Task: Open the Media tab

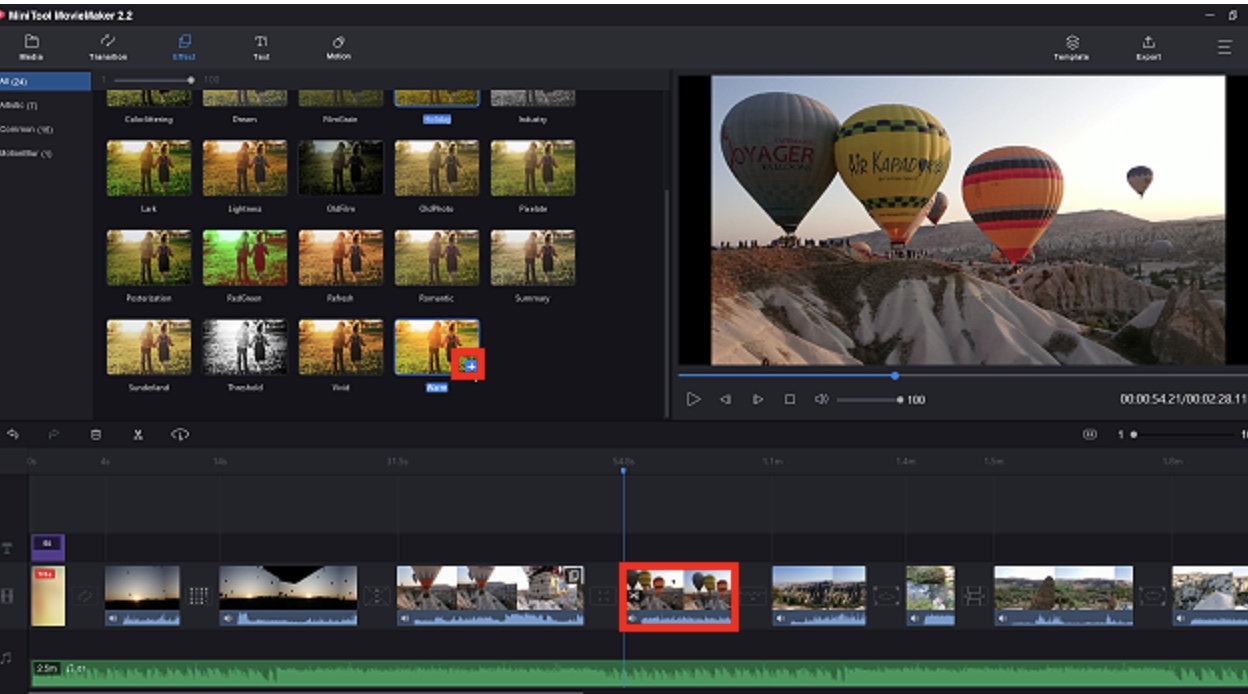Action: click(x=31, y=47)
